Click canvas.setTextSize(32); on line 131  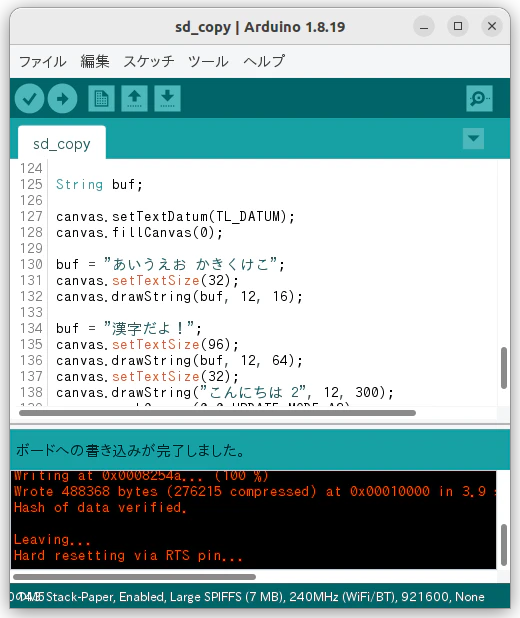click(147, 281)
